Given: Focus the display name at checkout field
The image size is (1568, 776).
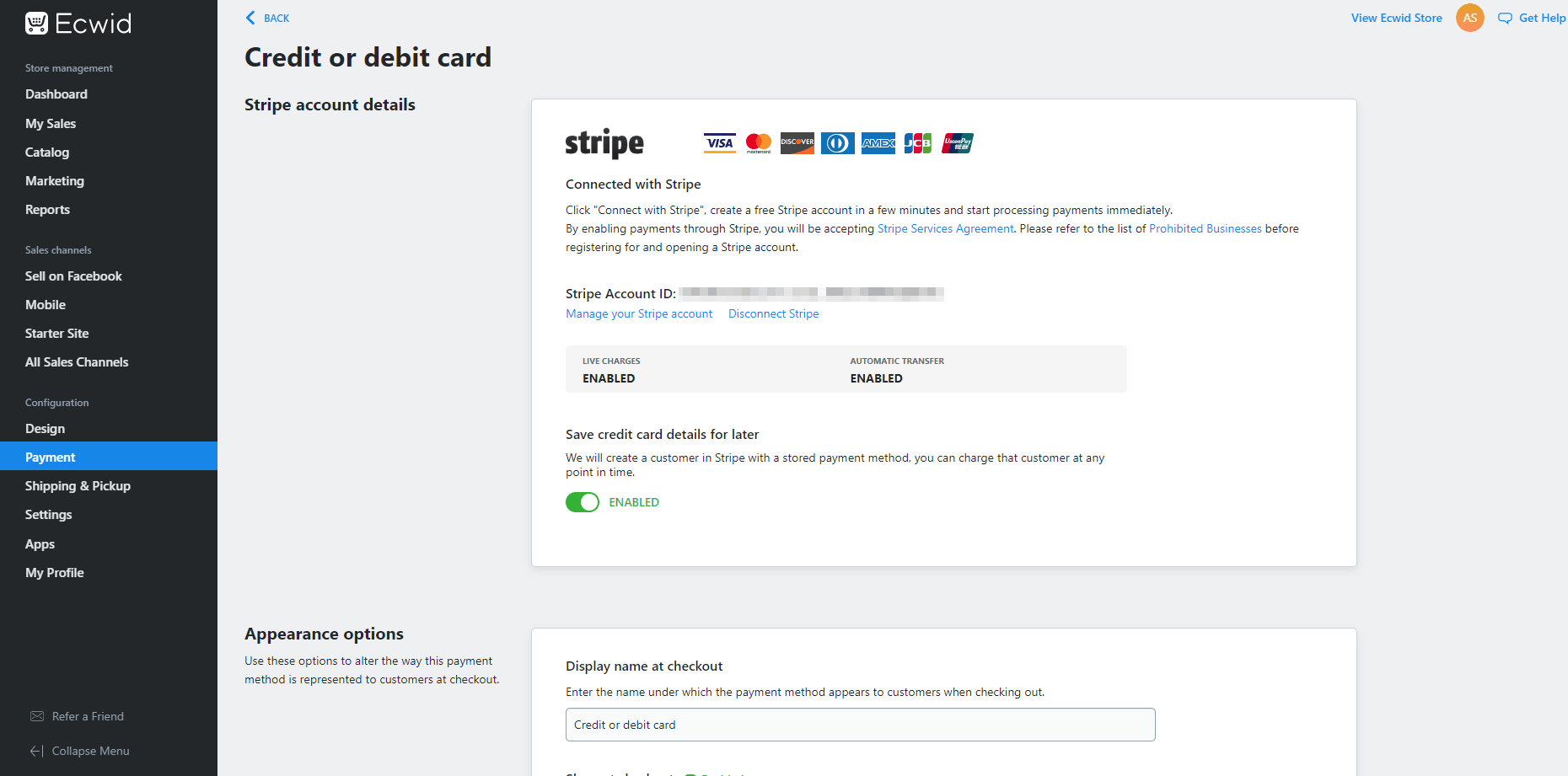Looking at the screenshot, I should coord(860,725).
